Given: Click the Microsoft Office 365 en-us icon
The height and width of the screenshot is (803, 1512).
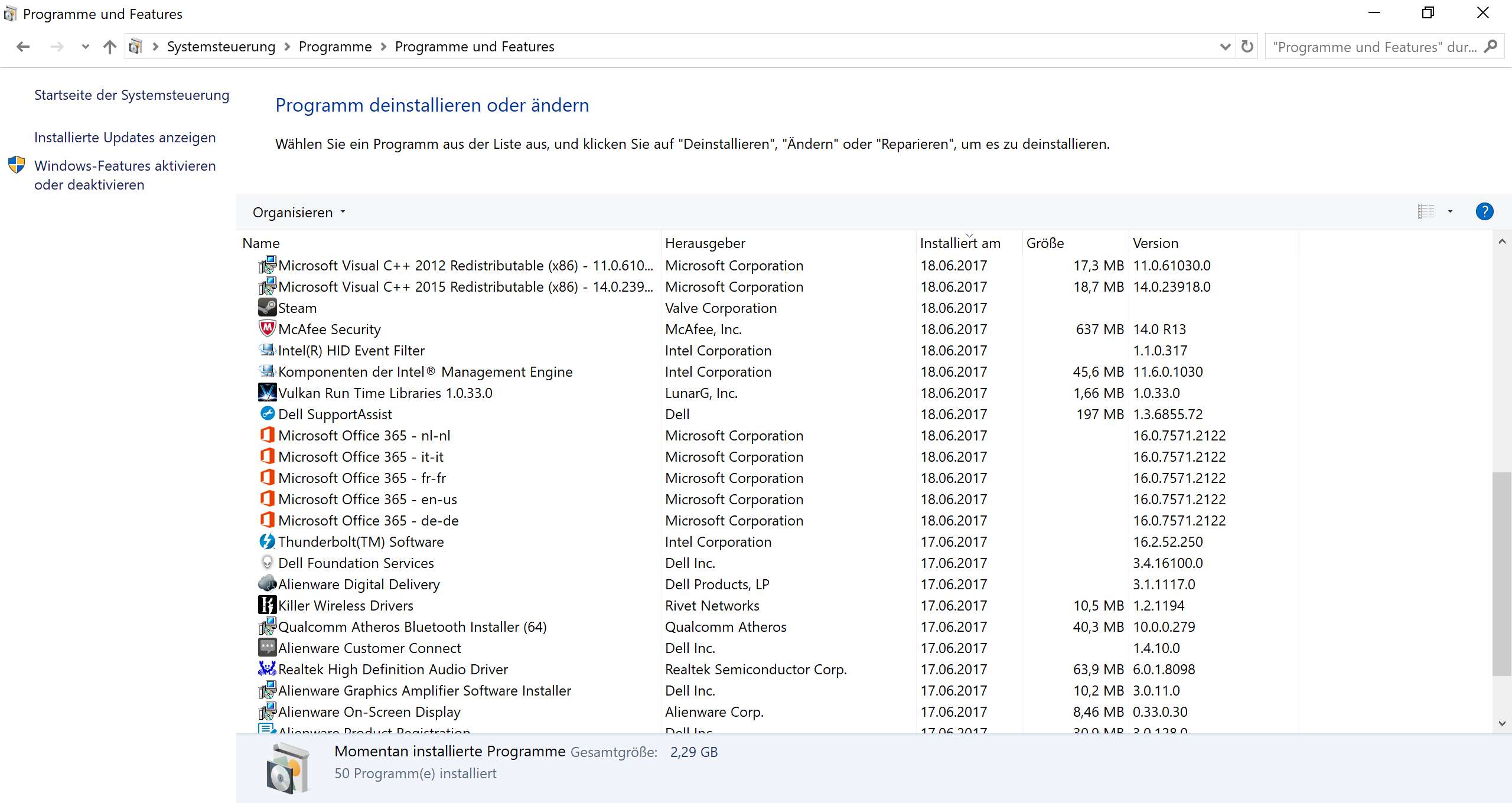Looking at the screenshot, I should 267,499.
